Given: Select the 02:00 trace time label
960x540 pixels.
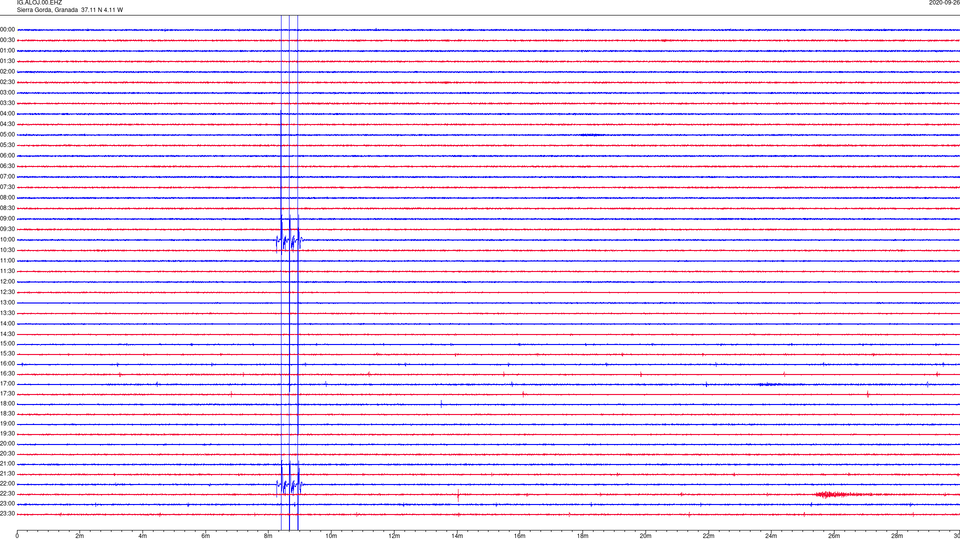Looking at the screenshot, I should tap(8, 72).
